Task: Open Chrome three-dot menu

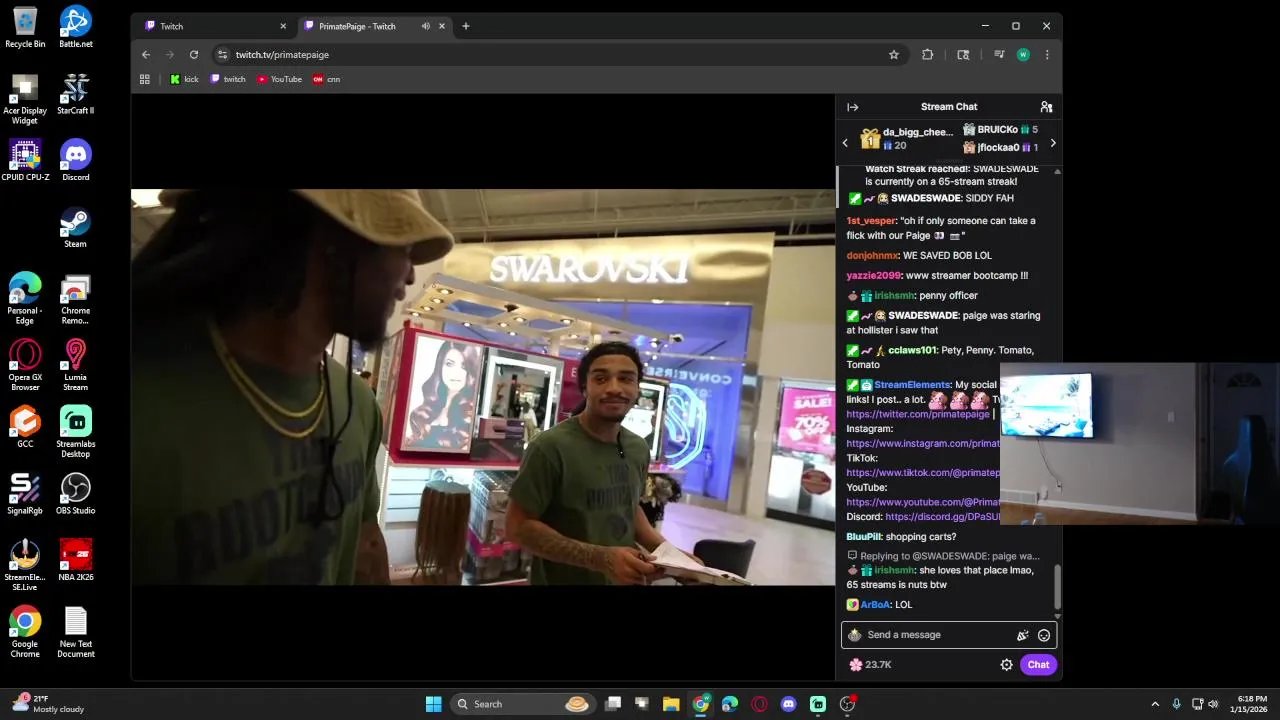Action: [1047, 55]
